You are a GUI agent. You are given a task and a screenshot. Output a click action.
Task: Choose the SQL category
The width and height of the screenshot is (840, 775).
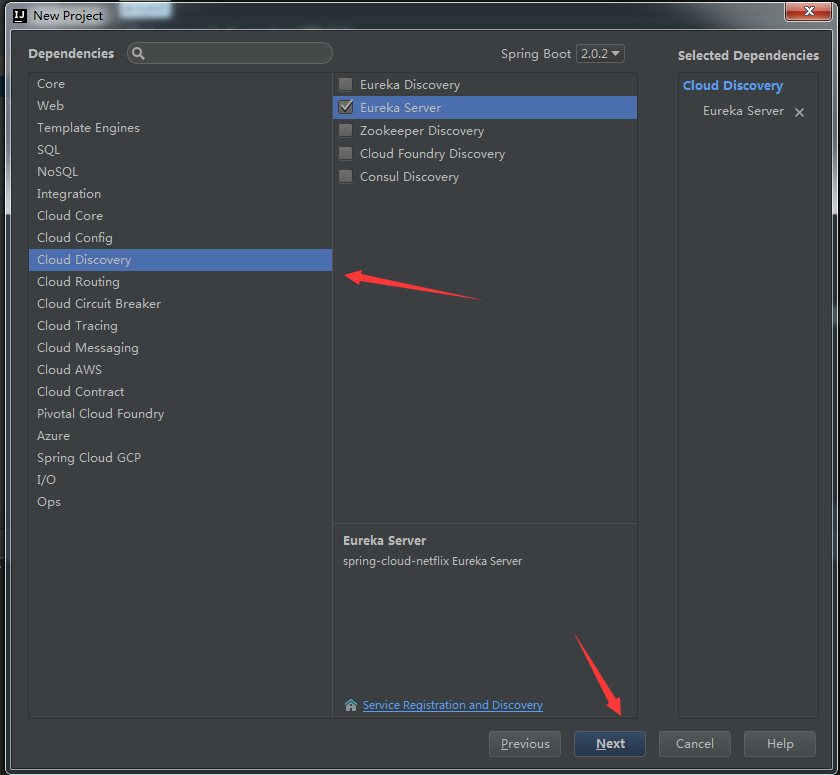tap(181, 149)
